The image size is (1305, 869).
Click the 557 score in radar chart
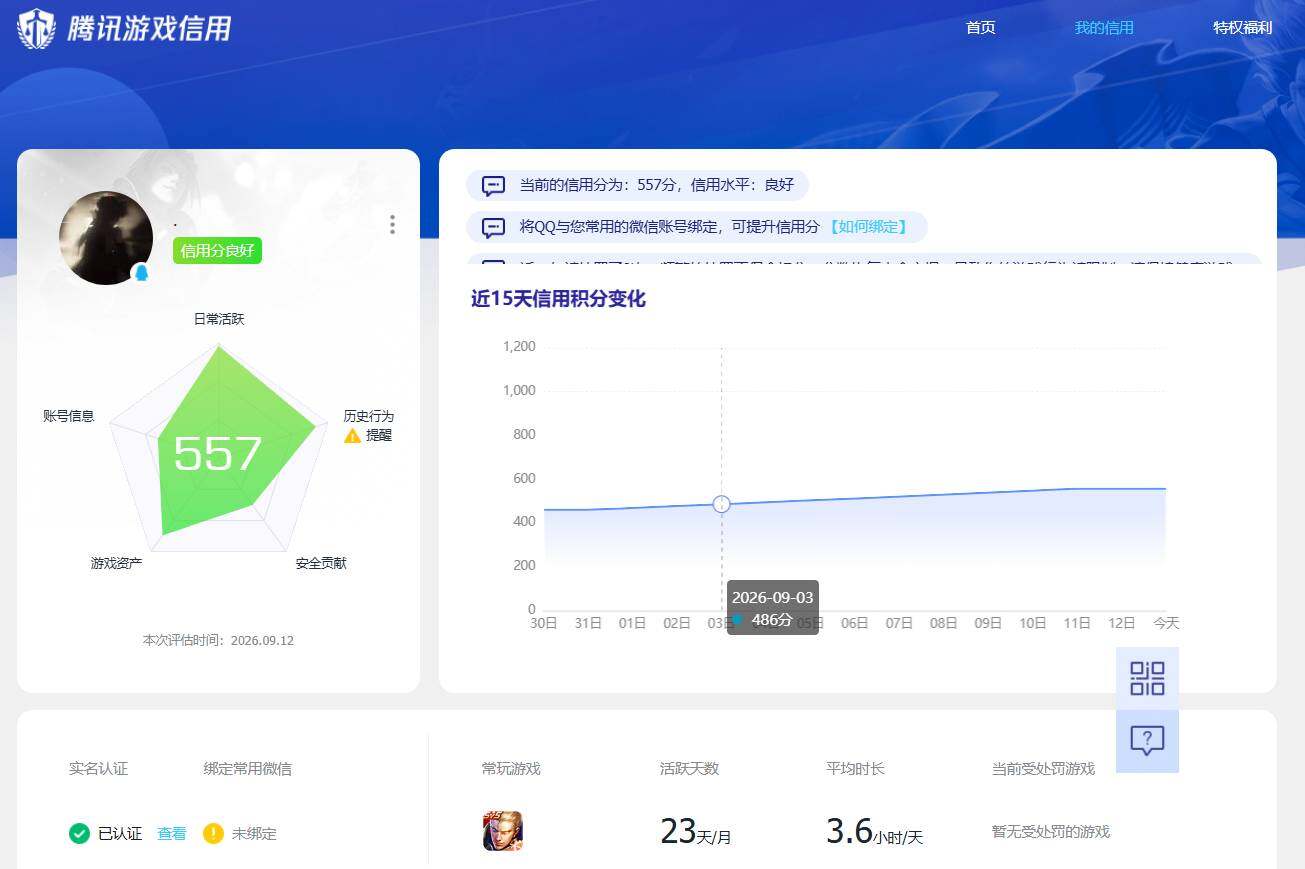click(218, 454)
